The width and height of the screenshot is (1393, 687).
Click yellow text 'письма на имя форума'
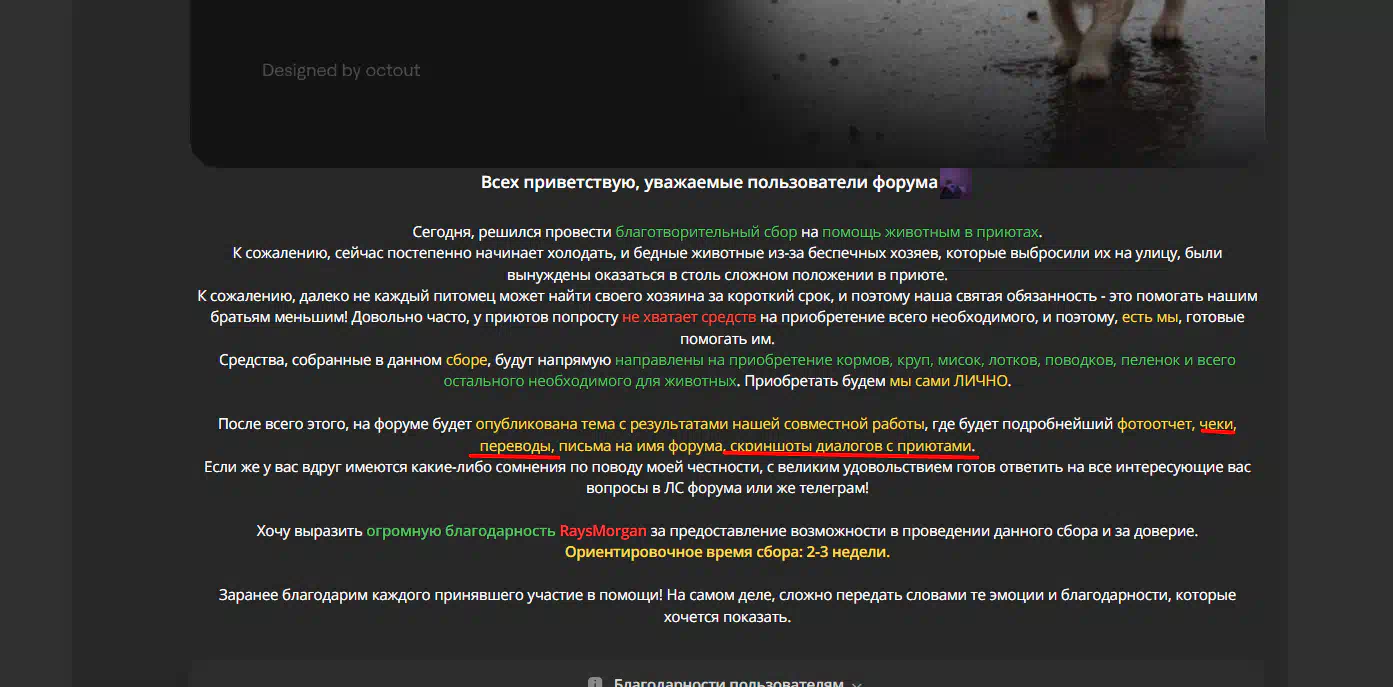coord(640,445)
